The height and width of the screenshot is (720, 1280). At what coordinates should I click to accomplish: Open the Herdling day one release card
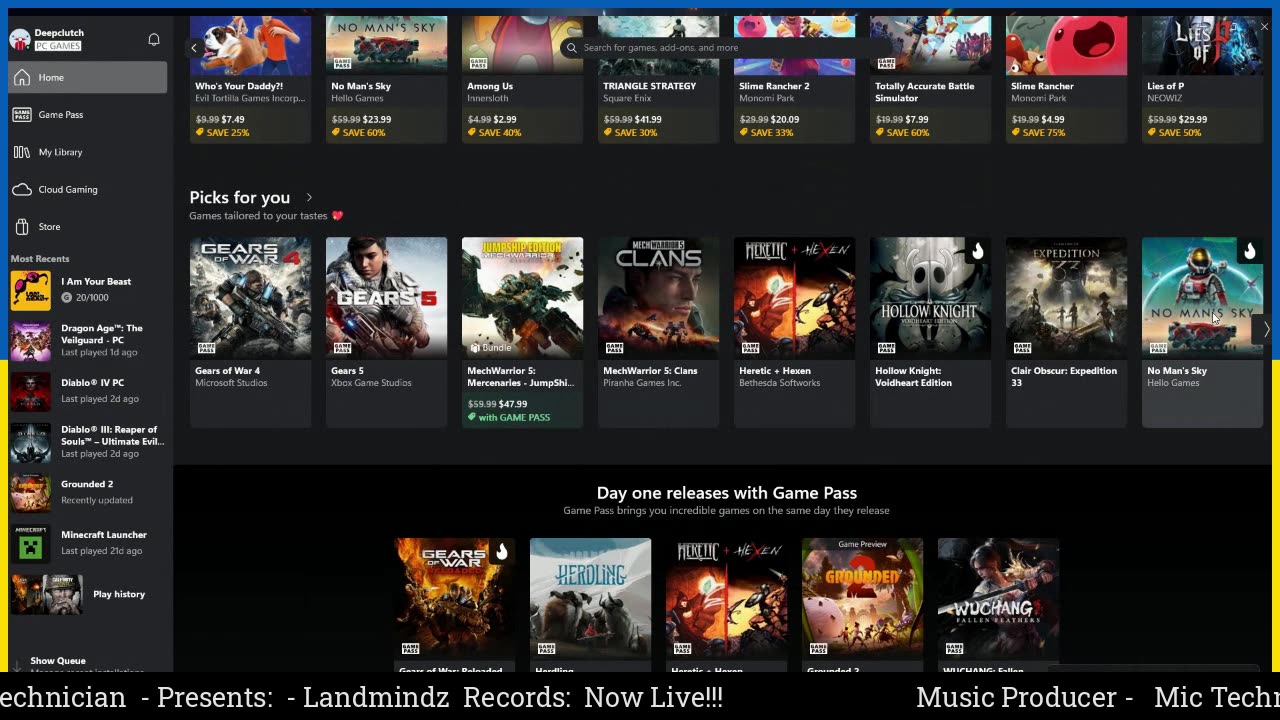(x=590, y=605)
